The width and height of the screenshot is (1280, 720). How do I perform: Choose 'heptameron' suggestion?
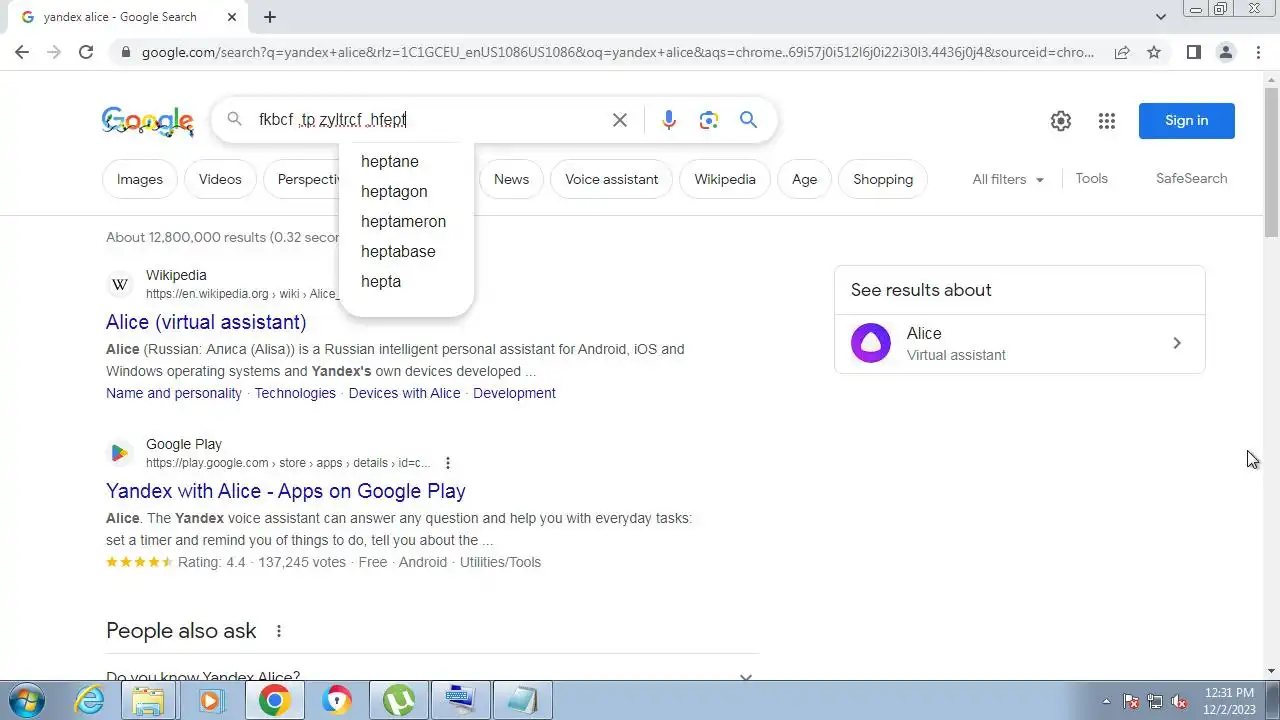(x=403, y=221)
